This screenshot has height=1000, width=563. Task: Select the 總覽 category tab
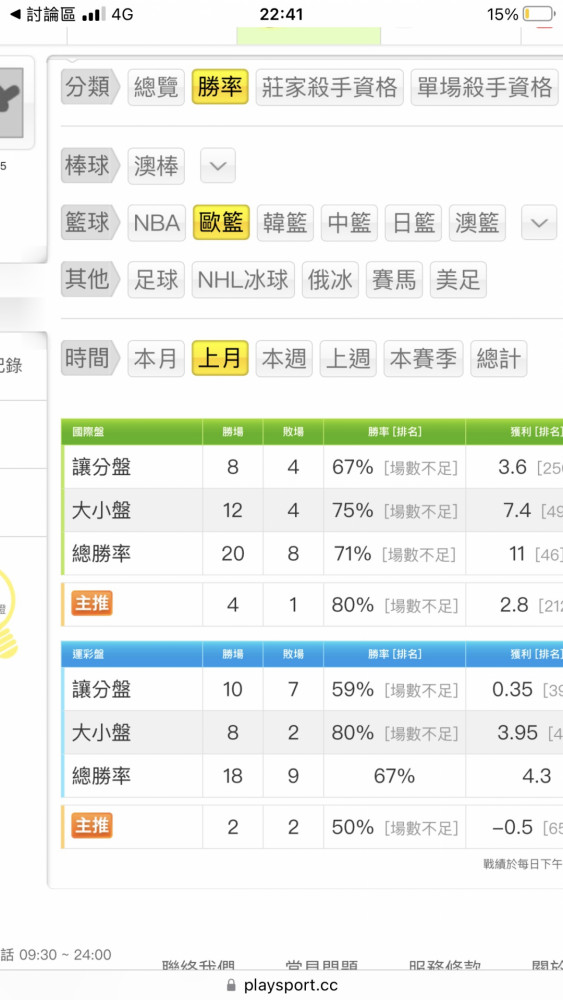click(156, 87)
